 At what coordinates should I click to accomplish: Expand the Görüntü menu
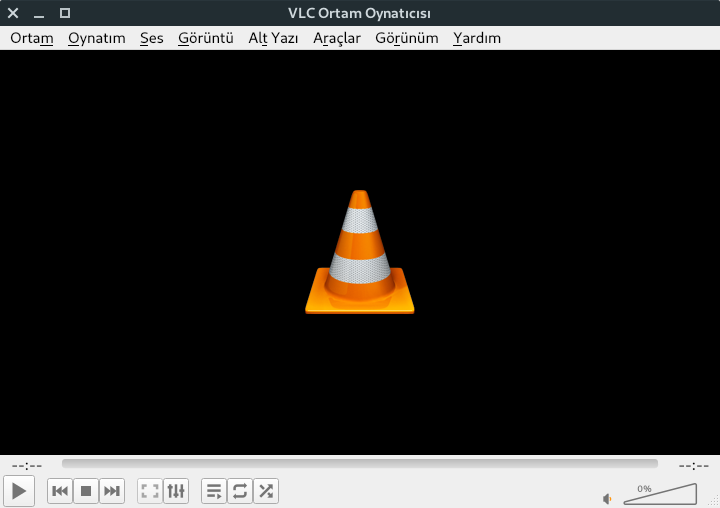pos(206,38)
